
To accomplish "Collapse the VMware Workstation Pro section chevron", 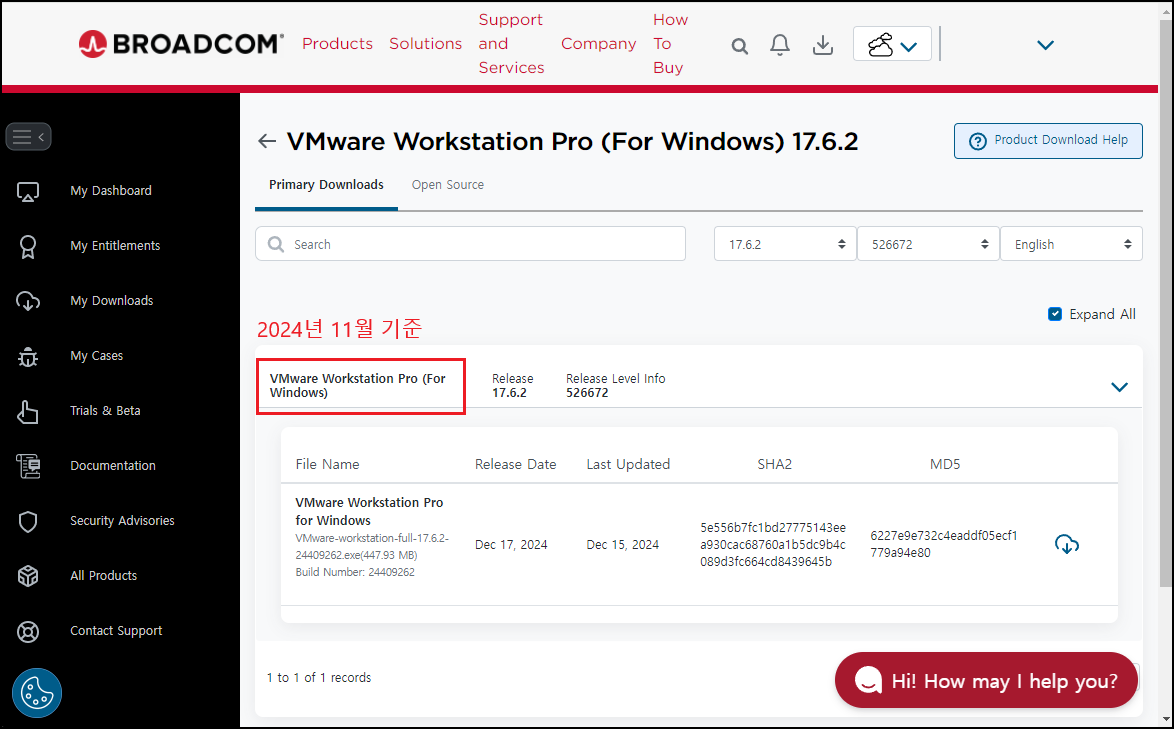I will [1119, 387].
